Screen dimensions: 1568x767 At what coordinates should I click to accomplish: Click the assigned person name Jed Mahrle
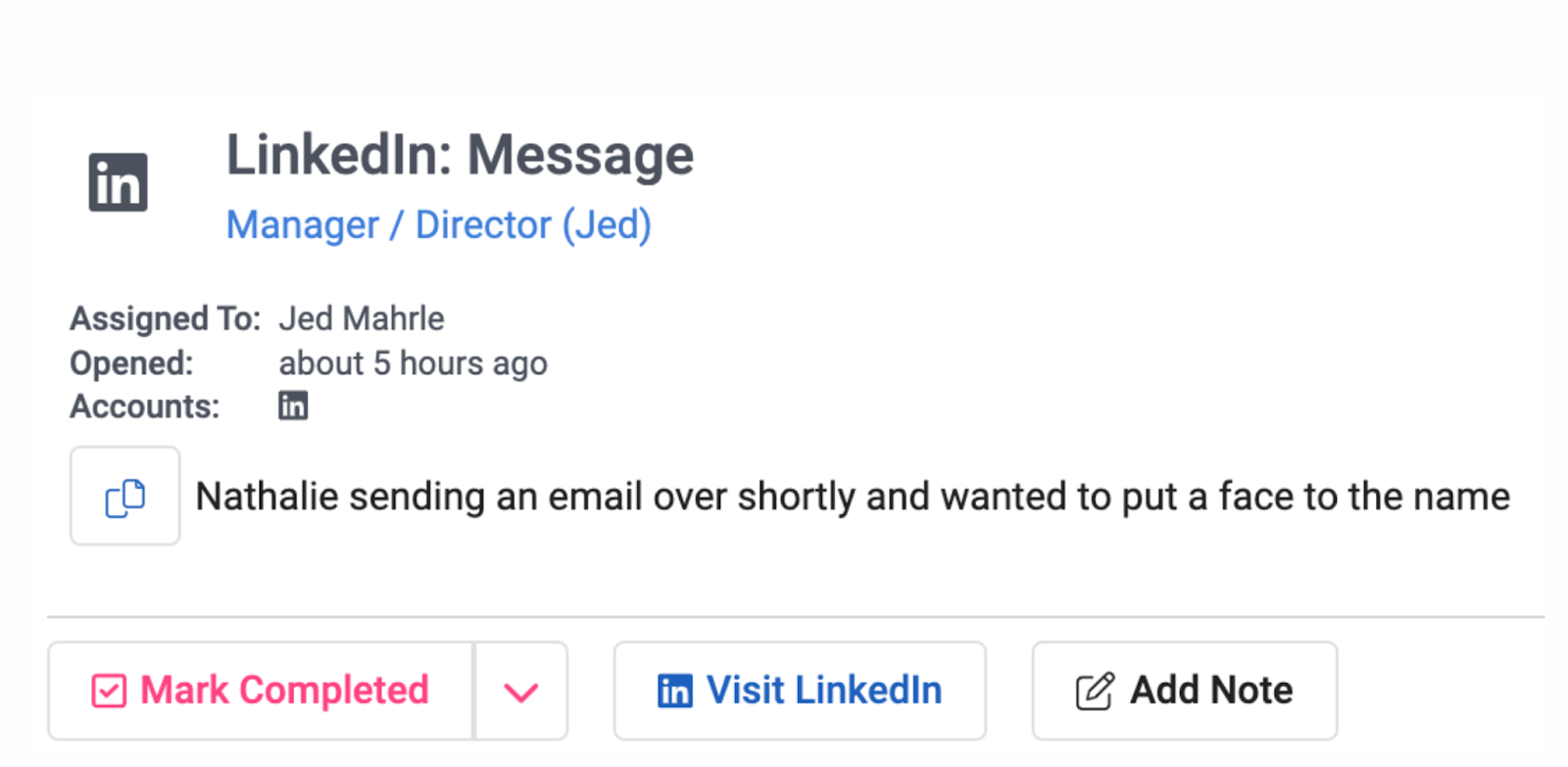[361, 317]
